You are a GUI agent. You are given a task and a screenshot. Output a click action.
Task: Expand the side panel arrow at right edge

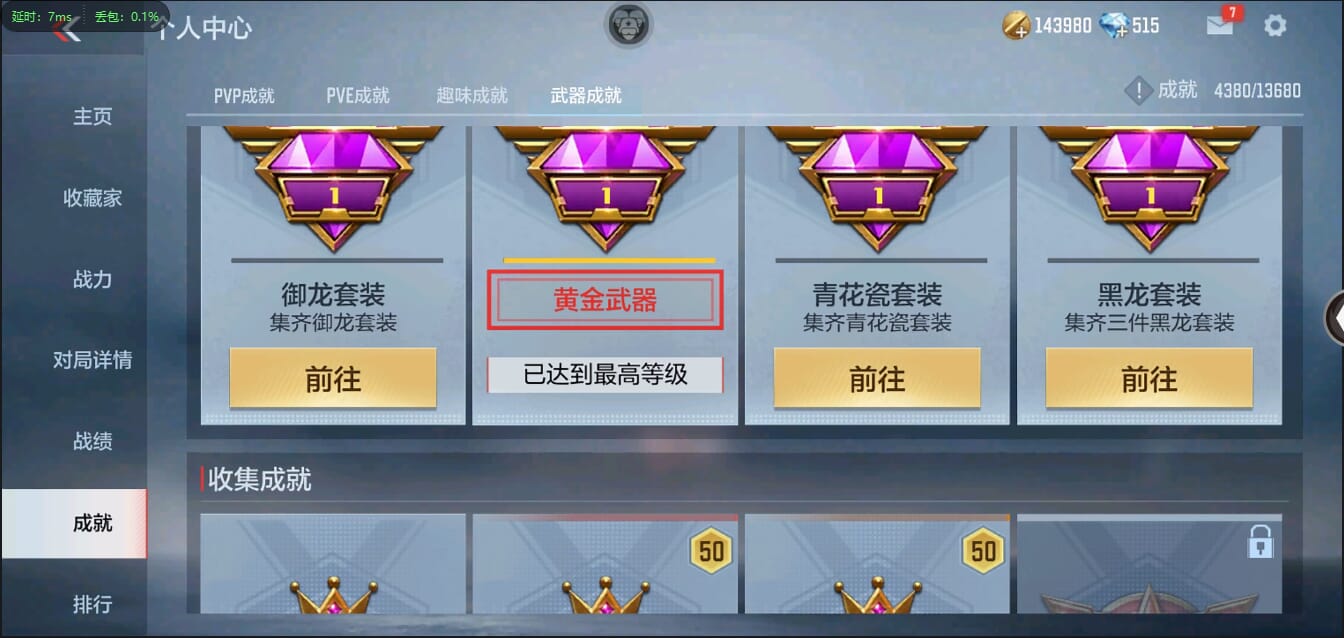[x=1334, y=317]
